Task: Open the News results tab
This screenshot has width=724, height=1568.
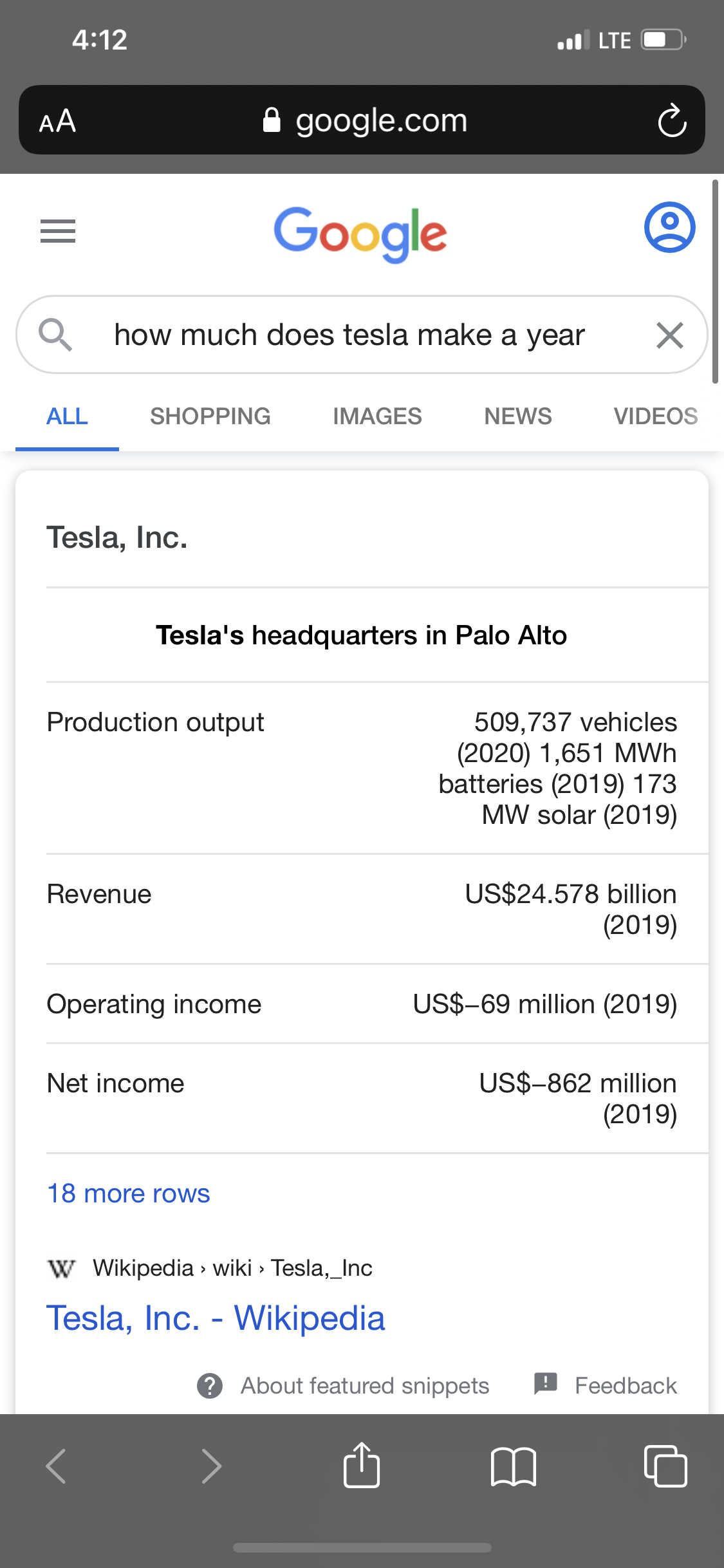Action: [518, 416]
